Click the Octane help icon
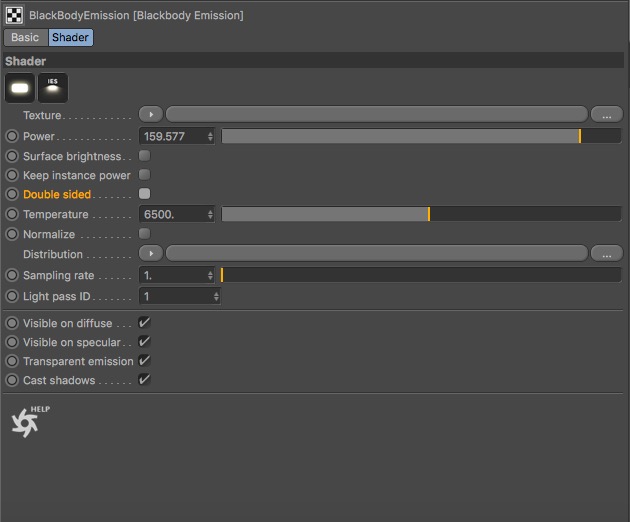Viewport: 630px width, 522px height. click(28, 420)
